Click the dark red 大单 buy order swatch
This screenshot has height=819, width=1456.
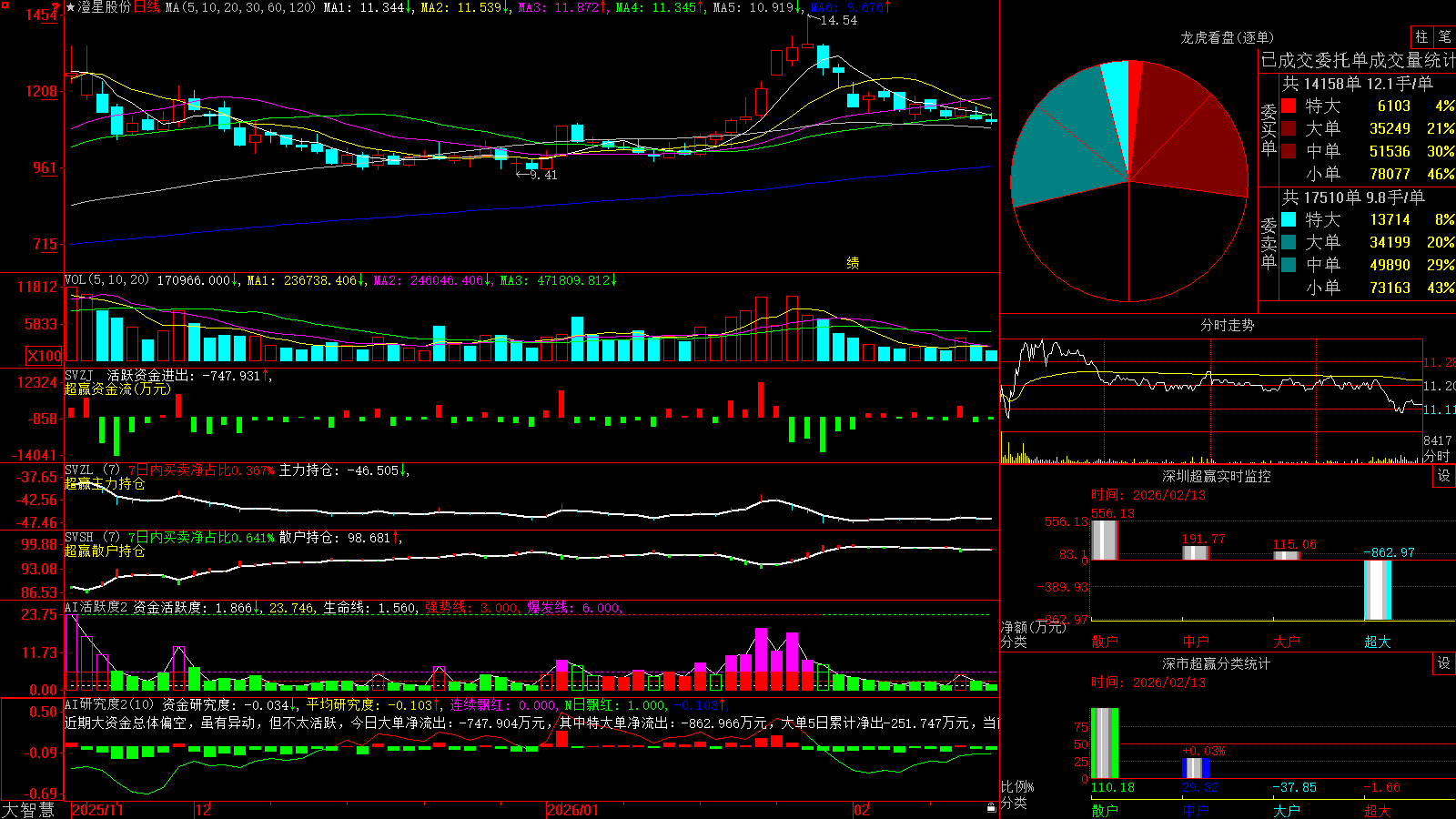coord(1289,128)
